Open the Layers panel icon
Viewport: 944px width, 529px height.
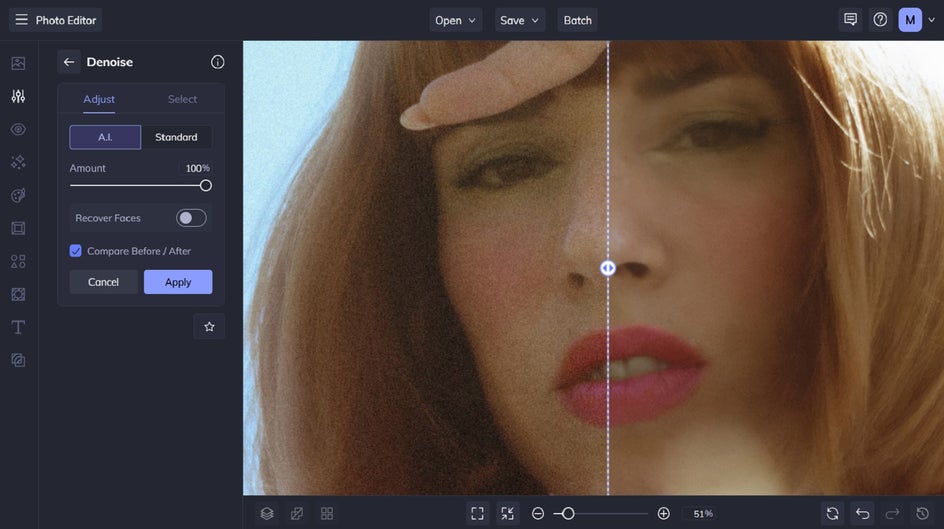pos(267,513)
